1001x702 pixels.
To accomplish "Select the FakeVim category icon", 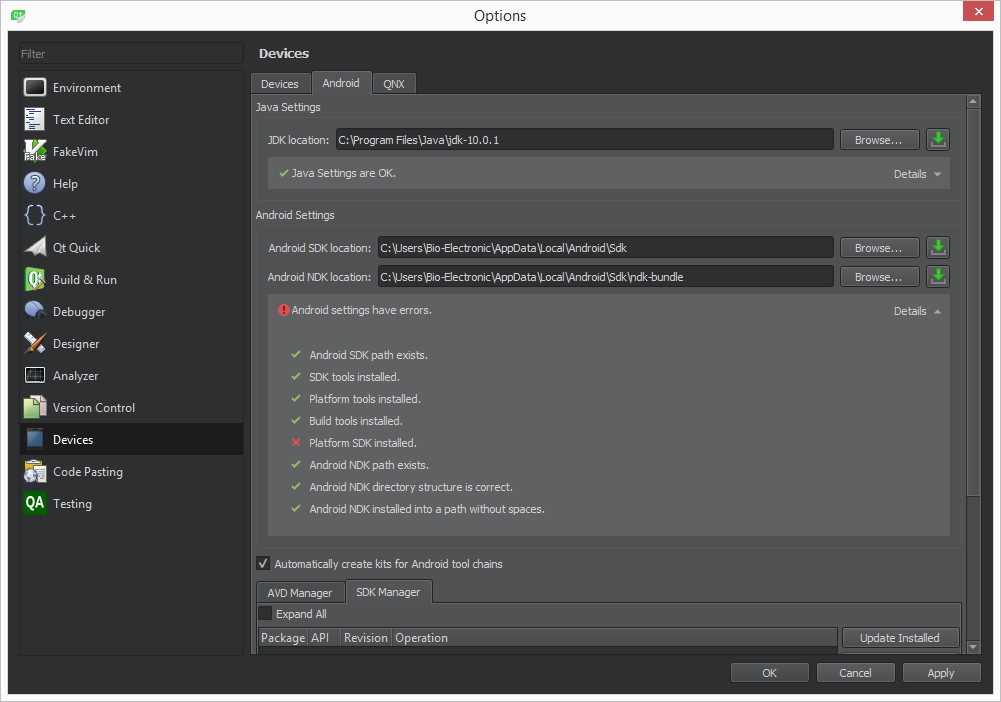I will 36,152.
